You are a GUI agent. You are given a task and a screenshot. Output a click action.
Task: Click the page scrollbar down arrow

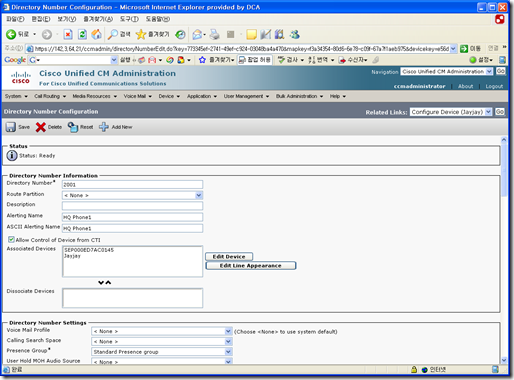coord(504,360)
